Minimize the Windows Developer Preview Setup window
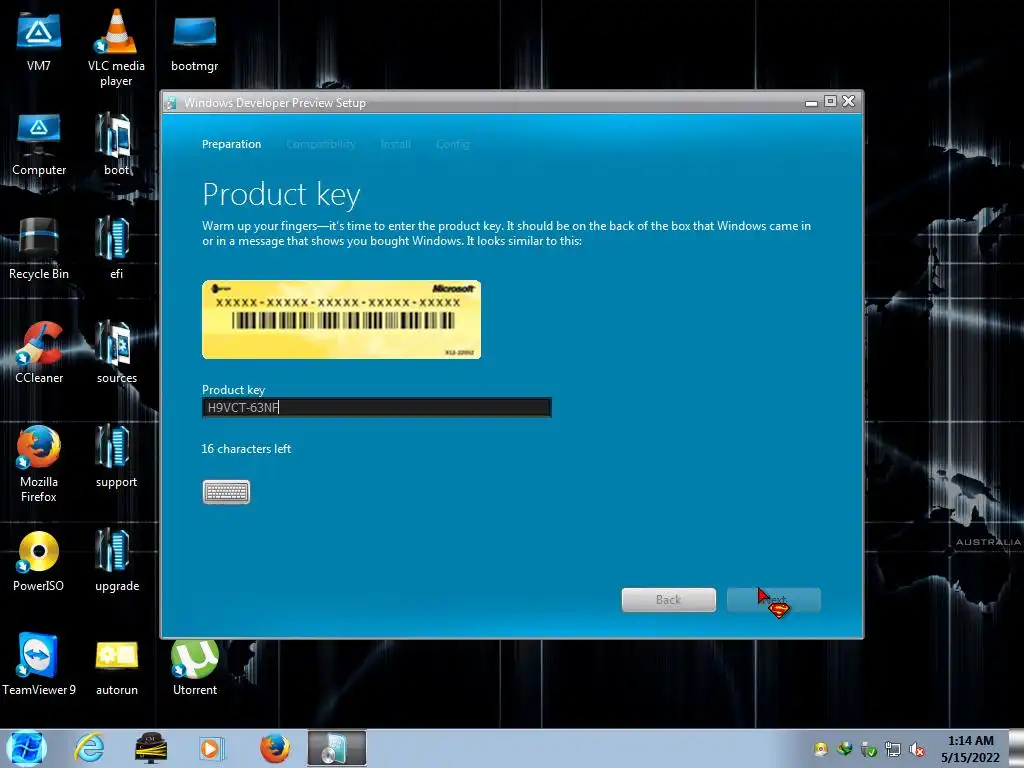 811,103
